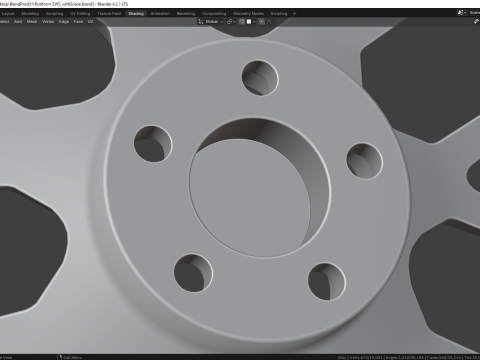The width and height of the screenshot is (480, 360).
Task: Open the proportional editing falloff dropdown
Action: point(270,22)
